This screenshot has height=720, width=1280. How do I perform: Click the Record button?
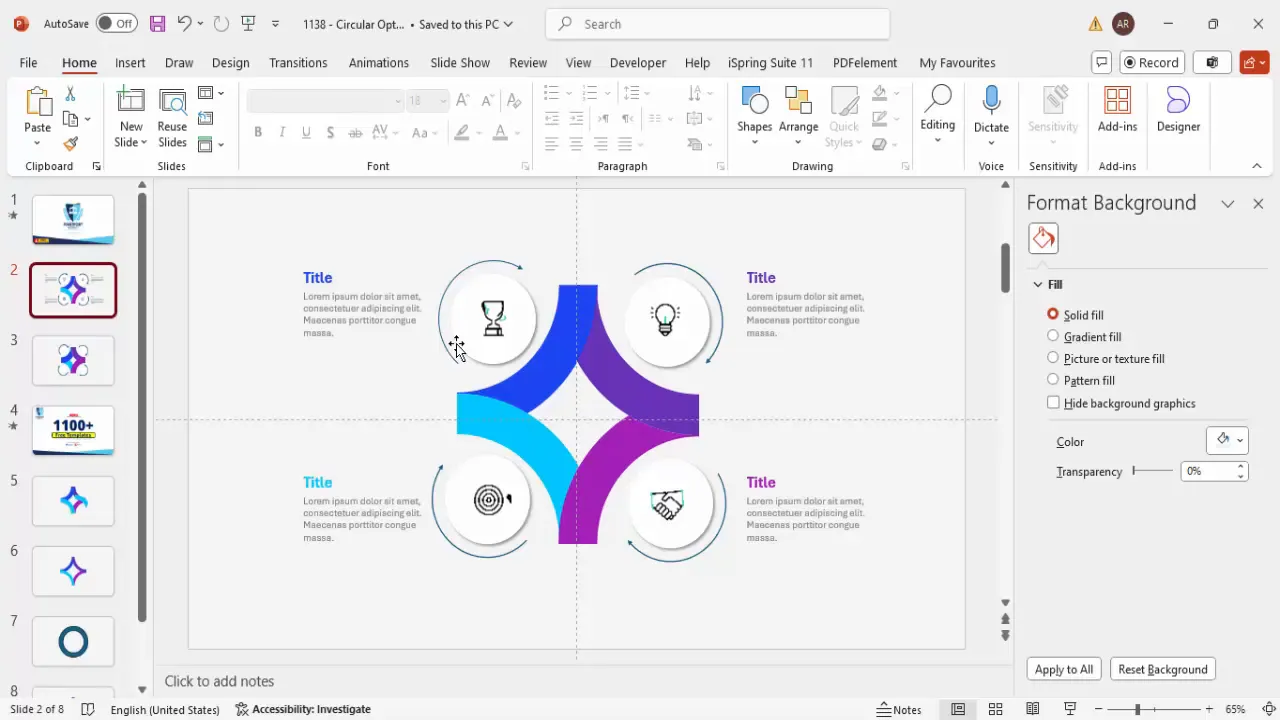(1151, 62)
